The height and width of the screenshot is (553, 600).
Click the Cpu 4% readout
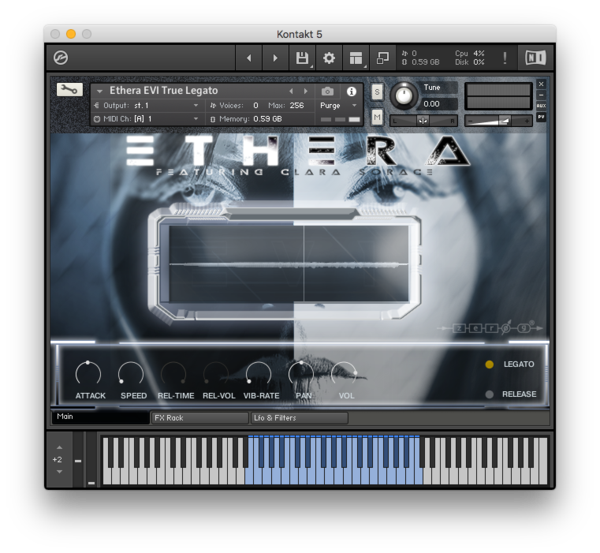click(x=470, y=53)
